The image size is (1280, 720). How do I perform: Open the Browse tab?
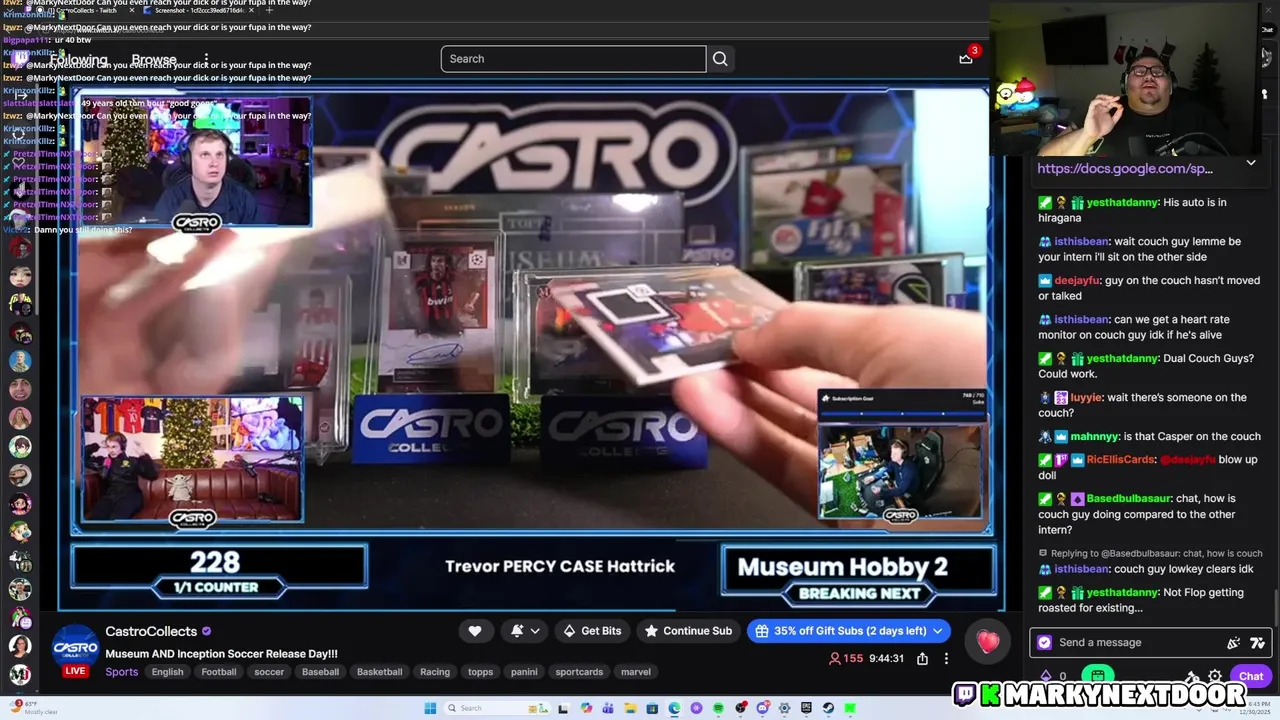pos(154,60)
